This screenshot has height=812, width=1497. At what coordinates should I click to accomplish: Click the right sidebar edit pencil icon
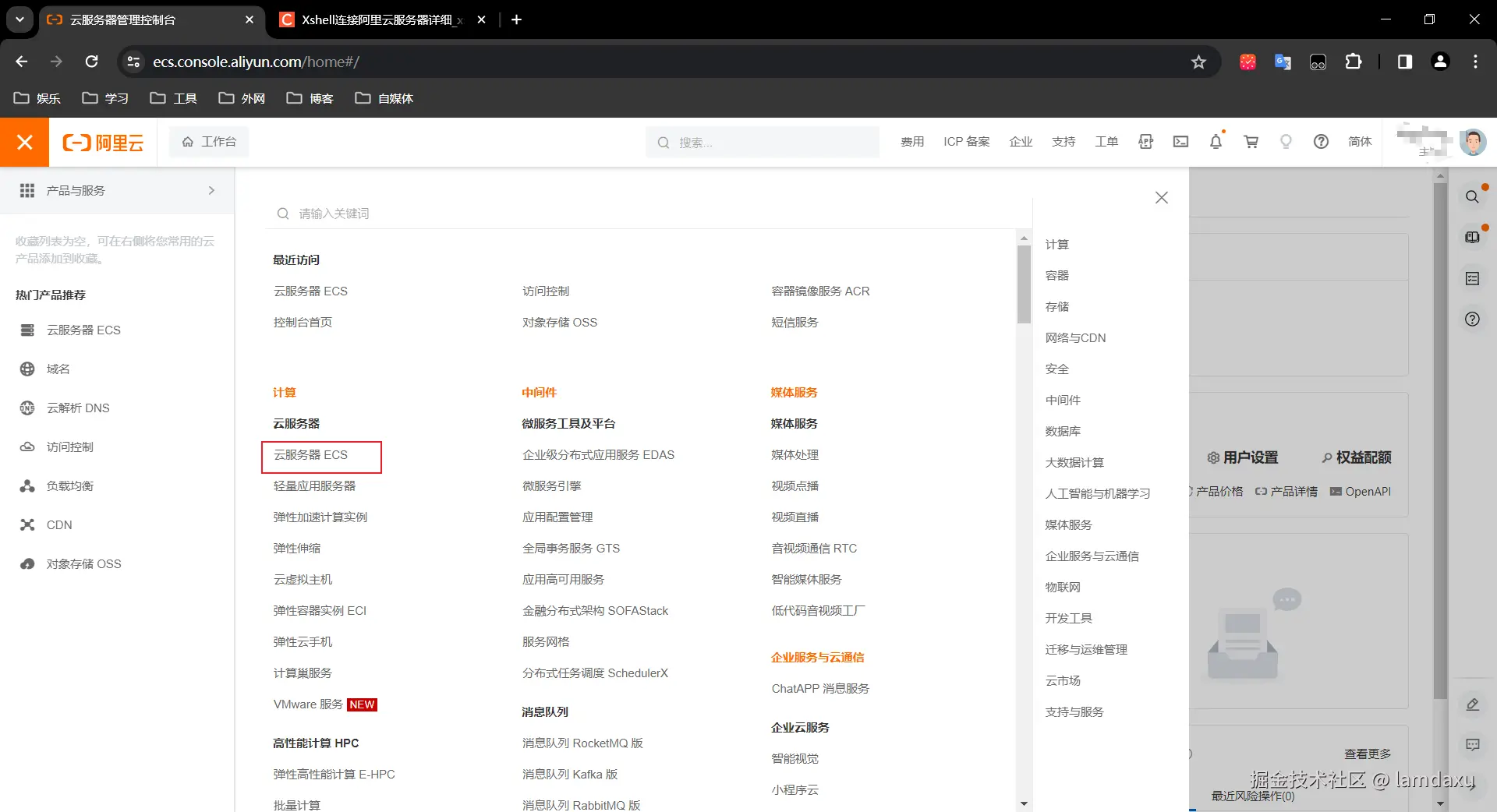click(1472, 704)
